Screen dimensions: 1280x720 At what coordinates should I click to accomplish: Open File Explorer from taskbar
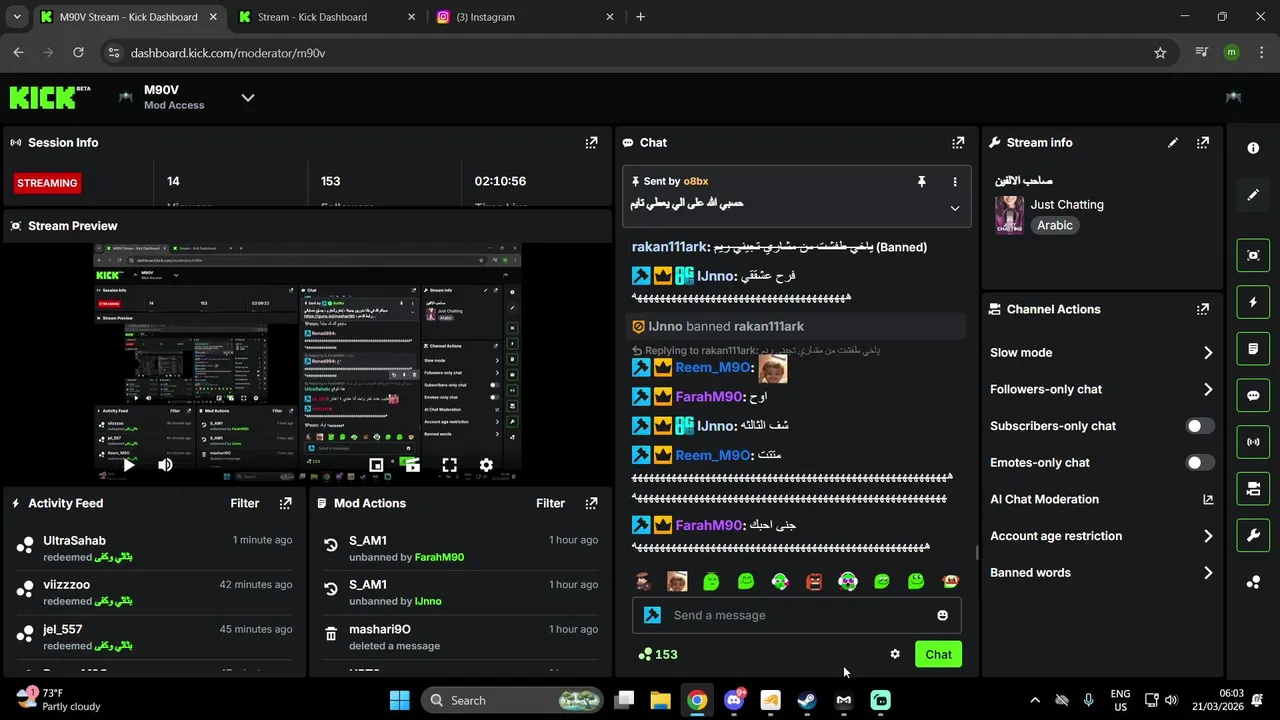click(660, 700)
